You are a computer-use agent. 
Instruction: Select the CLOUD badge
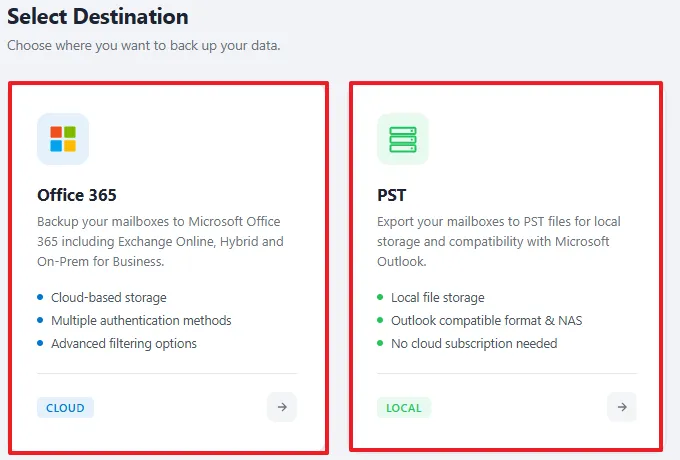point(65,408)
